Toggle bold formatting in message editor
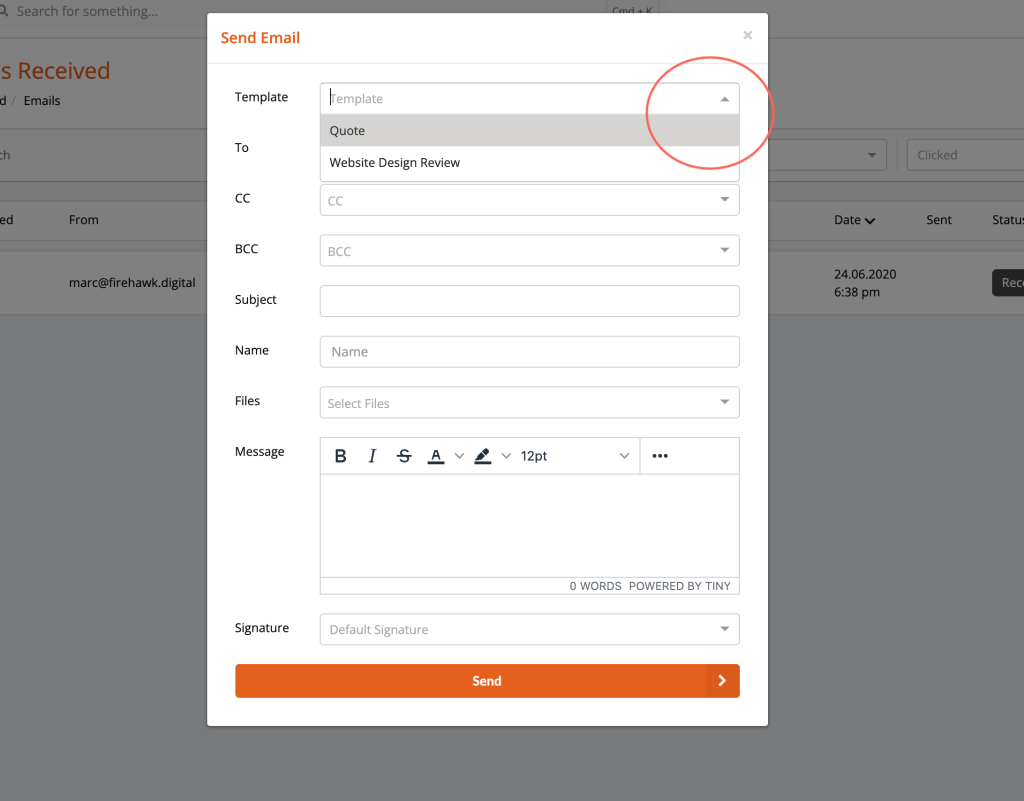 (x=340, y=456)
